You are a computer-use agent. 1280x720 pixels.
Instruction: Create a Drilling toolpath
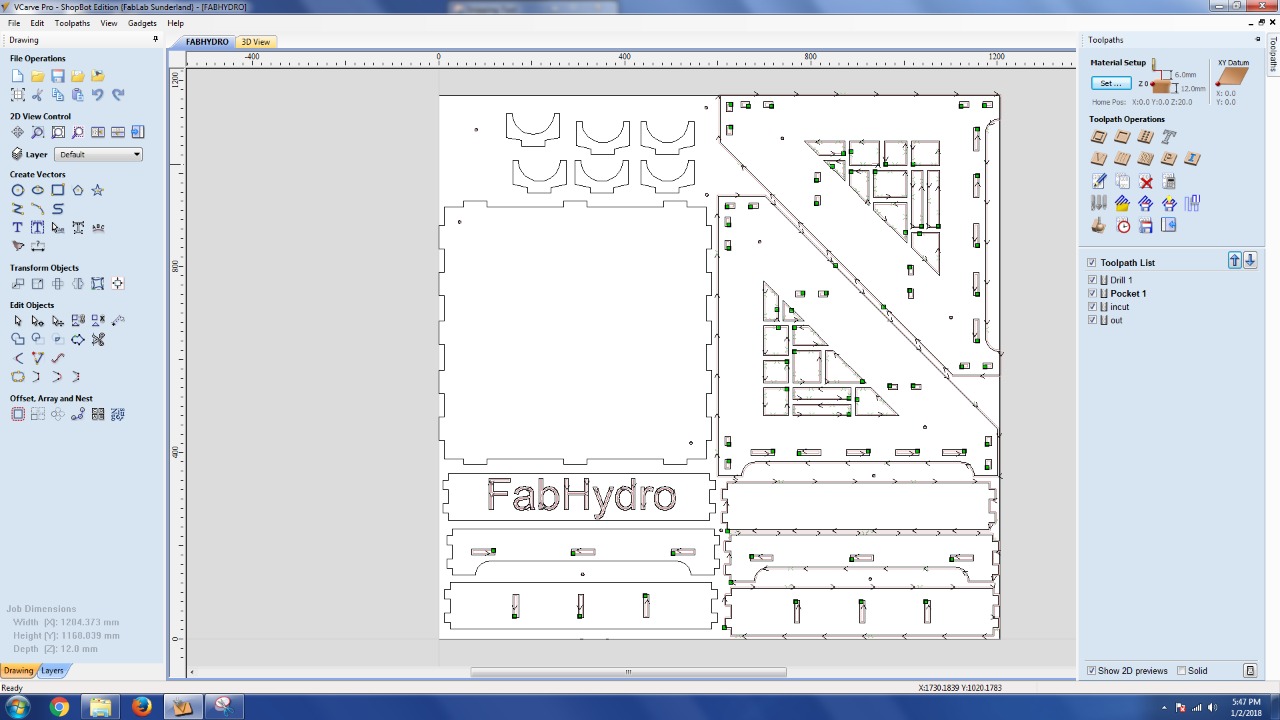tap(1145, 137)
